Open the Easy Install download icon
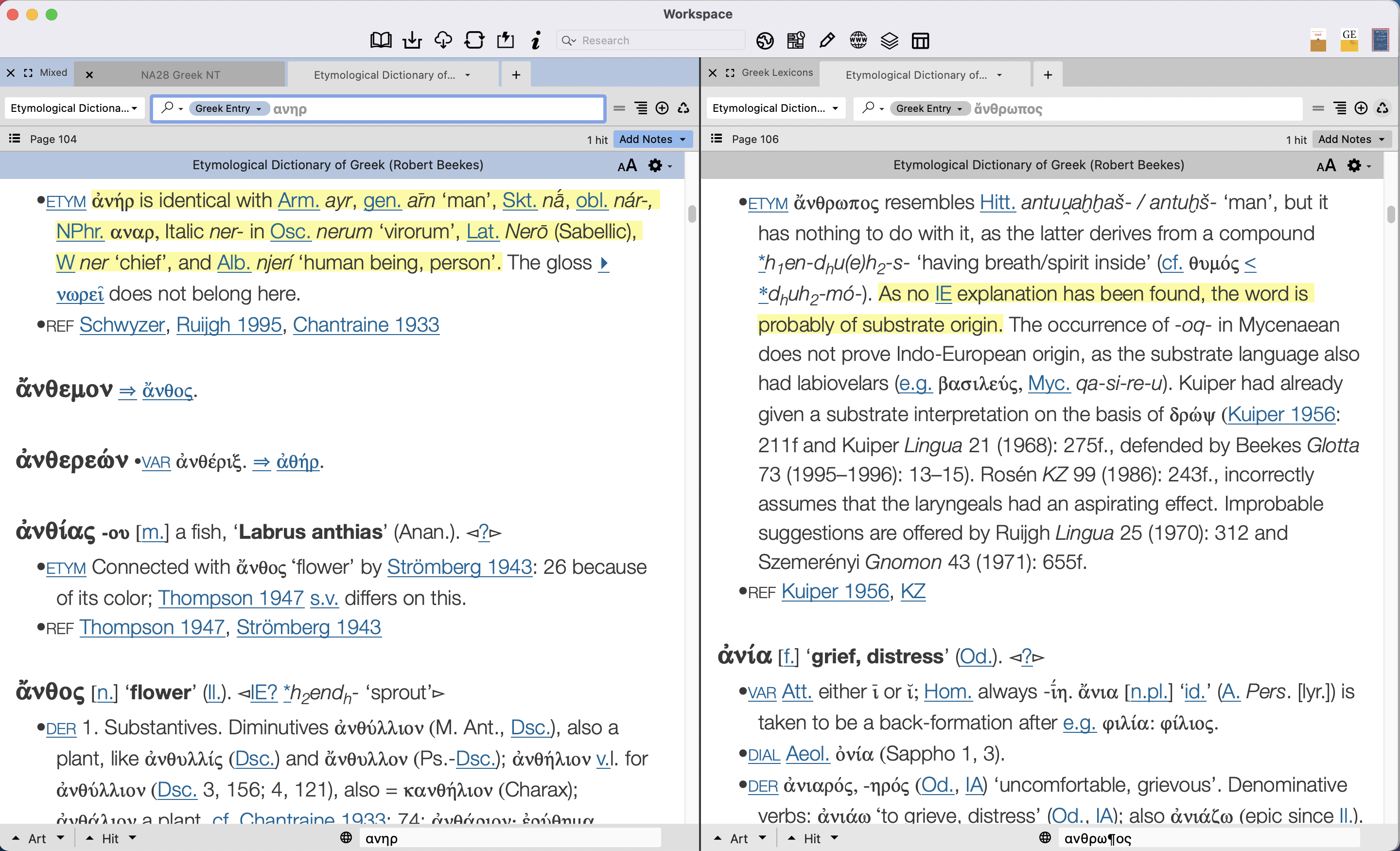This screenshot has height=851, width=1400. click(x=413, y=40)
